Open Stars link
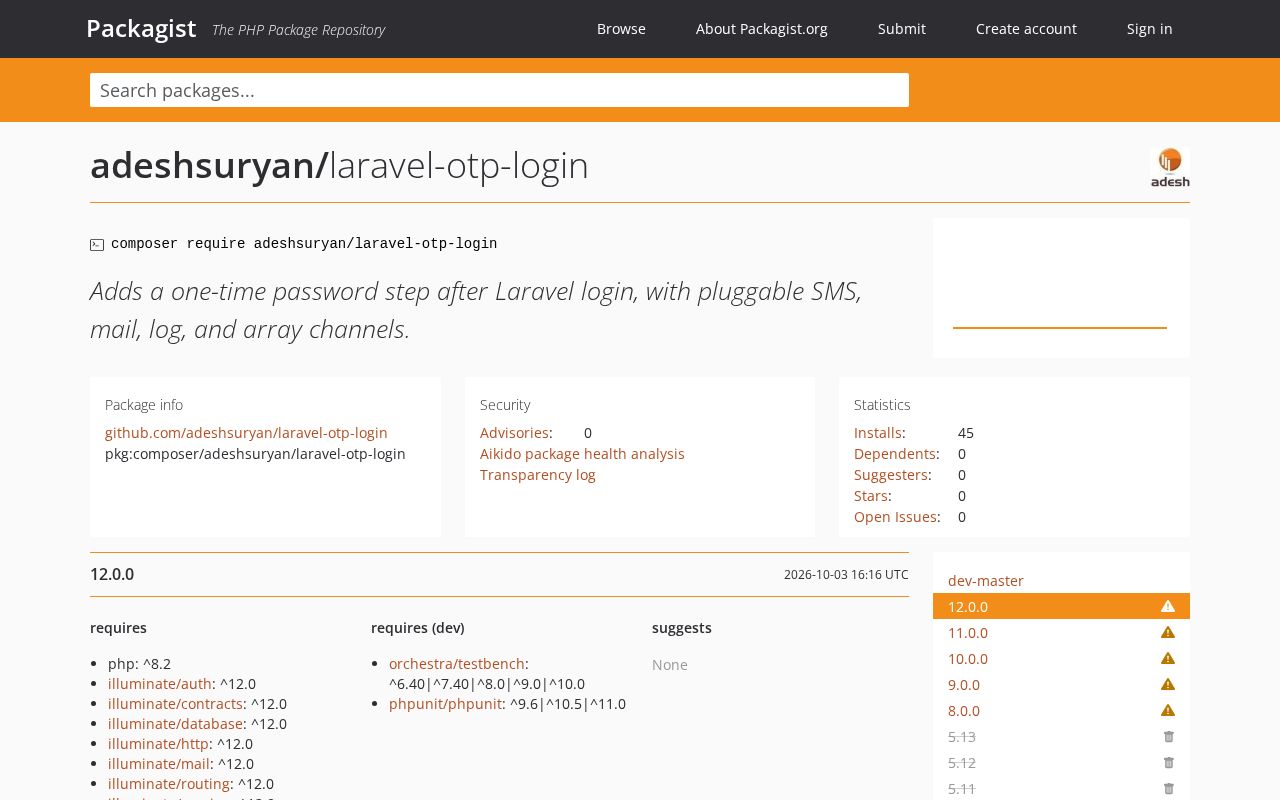 tap(871, 496)
